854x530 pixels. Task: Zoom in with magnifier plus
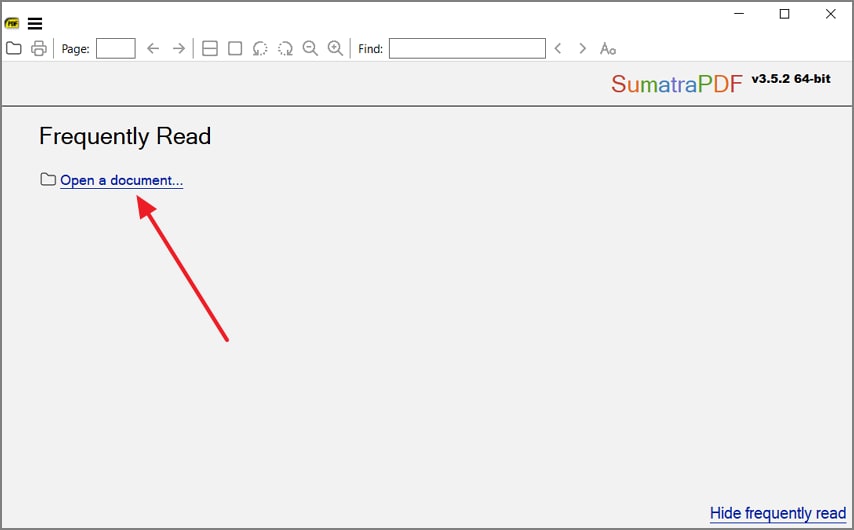[335, 48]
